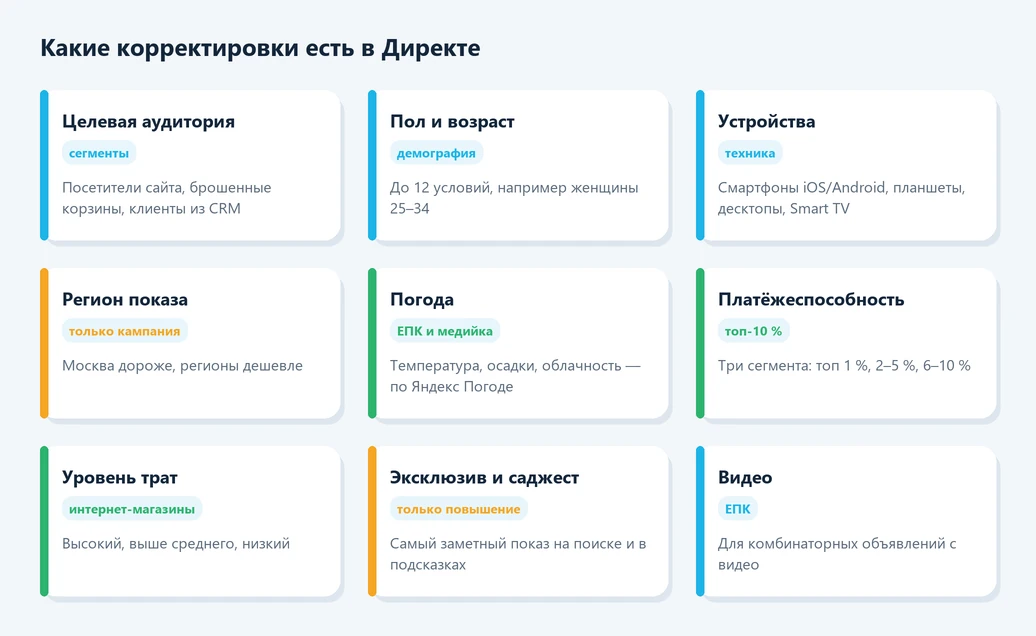Viewport: 1036px width, 636px height.
Task: Click the "демография" tag
Action: coord(436,153)
